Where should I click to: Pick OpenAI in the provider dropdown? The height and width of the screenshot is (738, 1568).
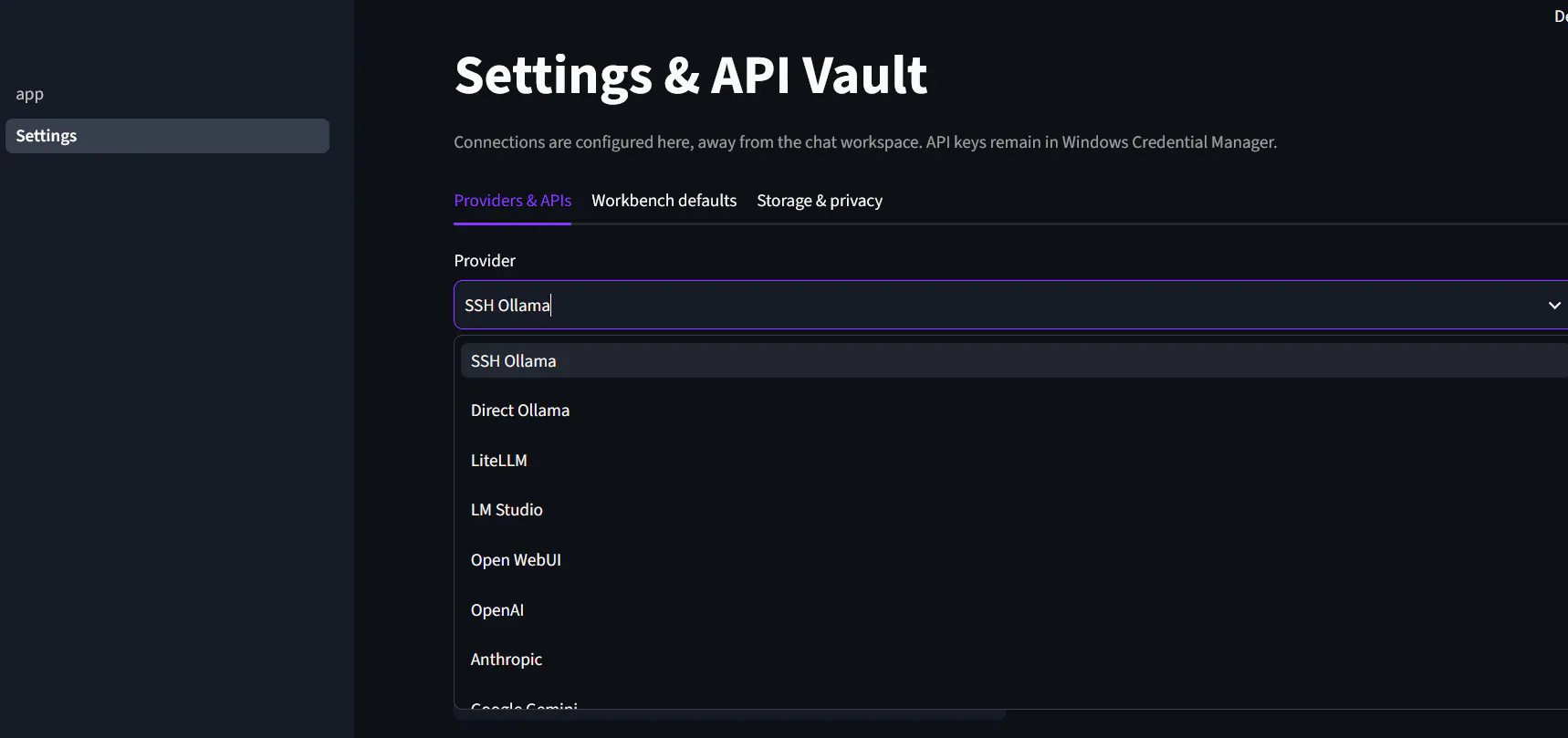(x=1014, y=610)
